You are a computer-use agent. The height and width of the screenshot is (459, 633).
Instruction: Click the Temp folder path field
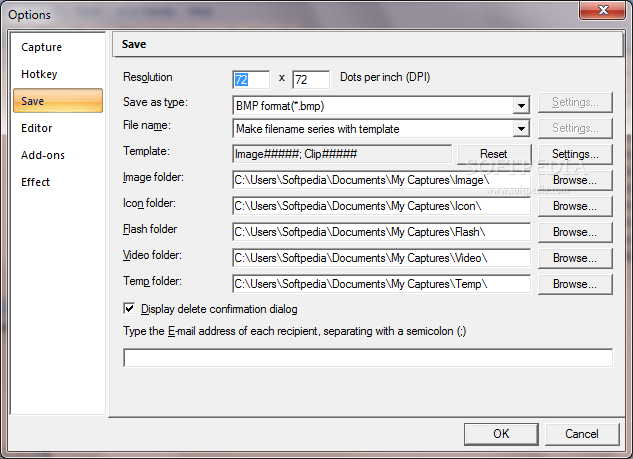381,284
